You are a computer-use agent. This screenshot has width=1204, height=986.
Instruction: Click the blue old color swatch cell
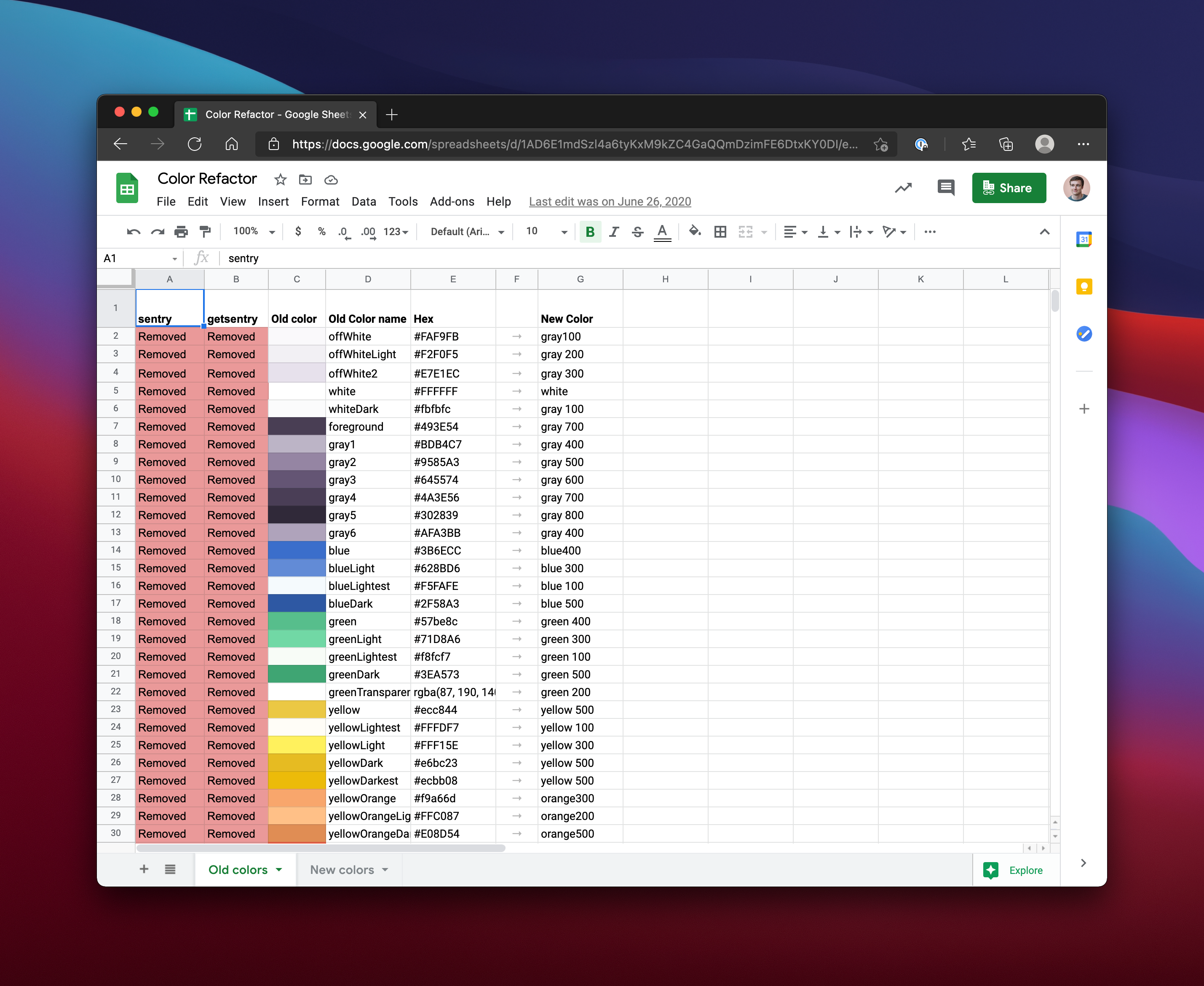click(x=297, y=550)
